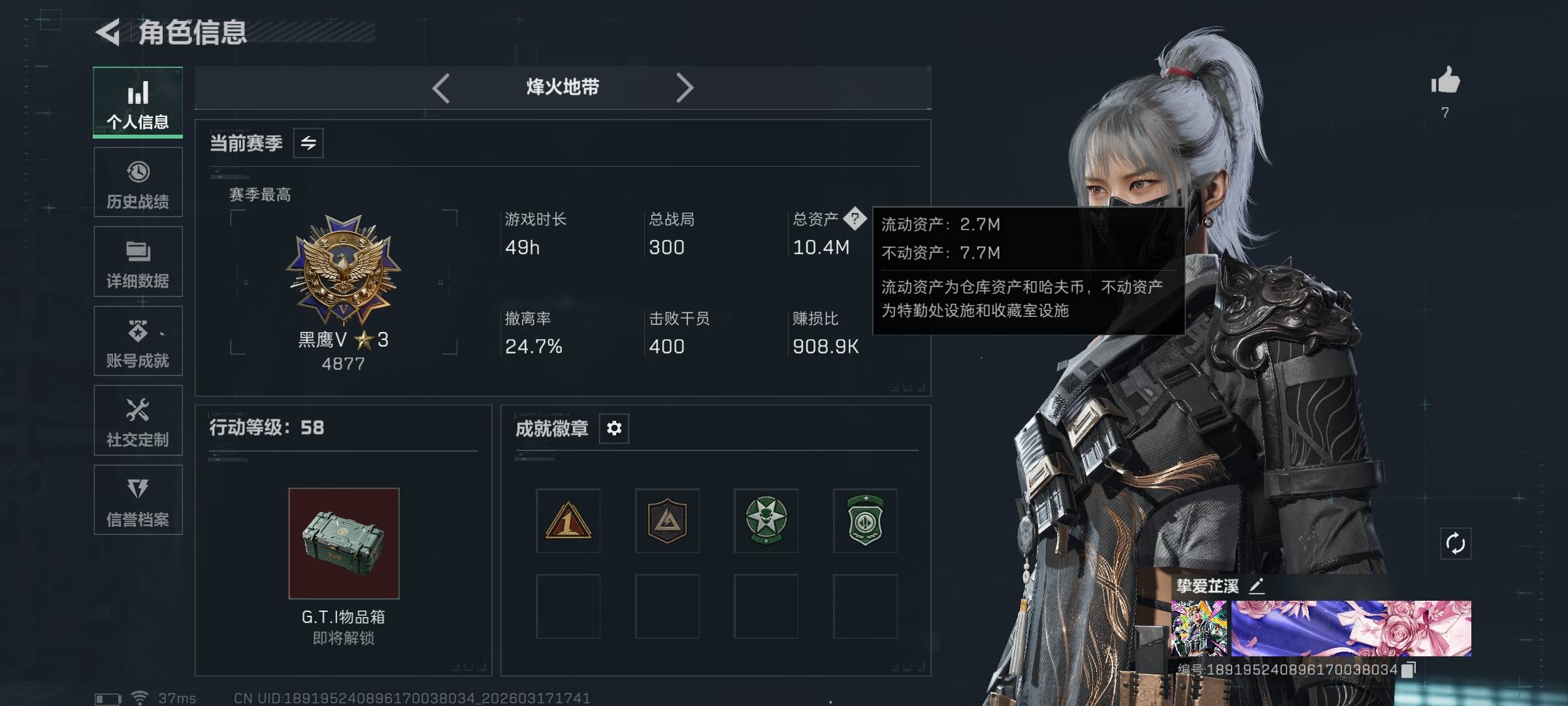Viewport: 1568px width, 706px height.
Task: Open the 详细数据 tab
Action: (x=138, y=261)
